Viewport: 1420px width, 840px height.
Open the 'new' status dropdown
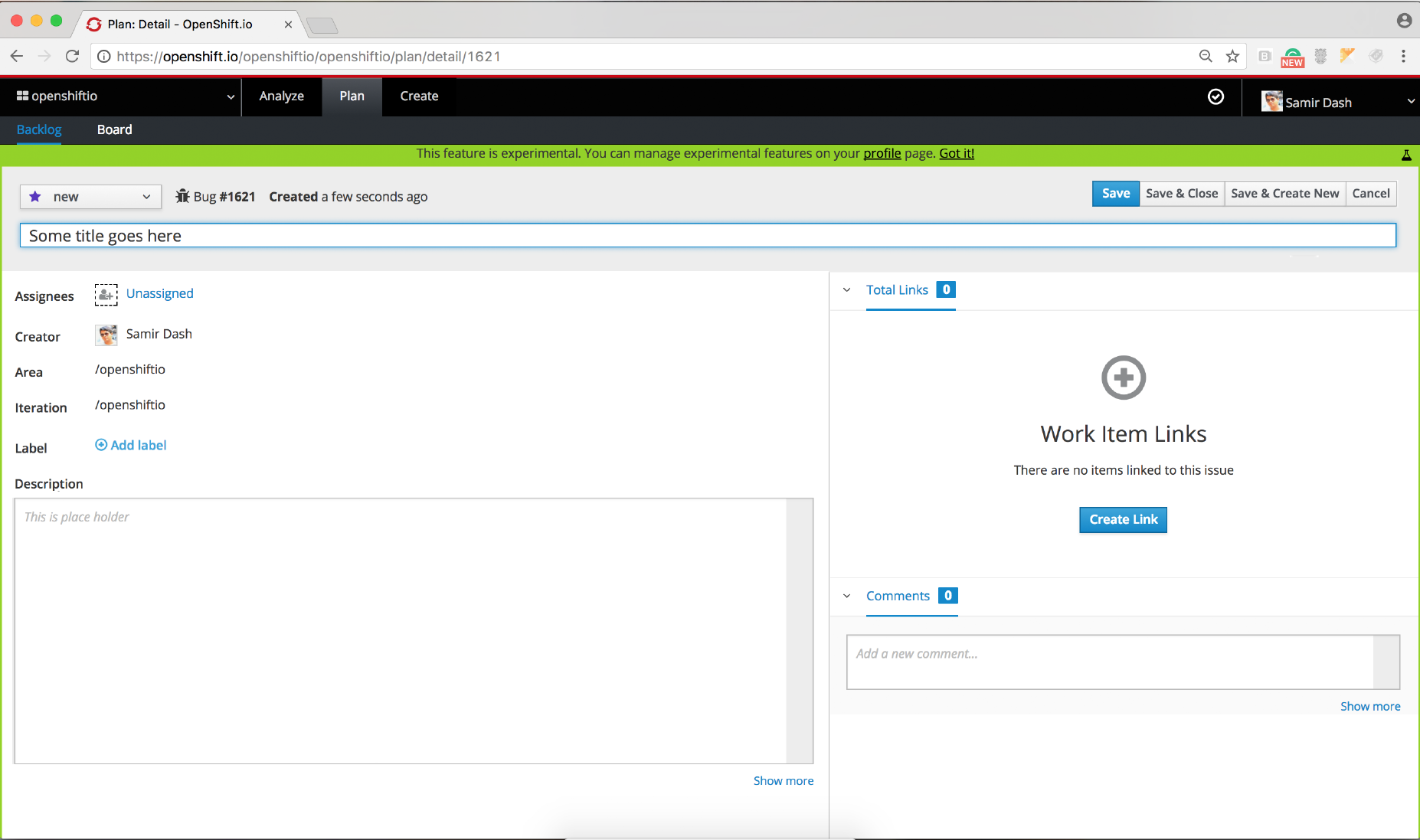146,197
